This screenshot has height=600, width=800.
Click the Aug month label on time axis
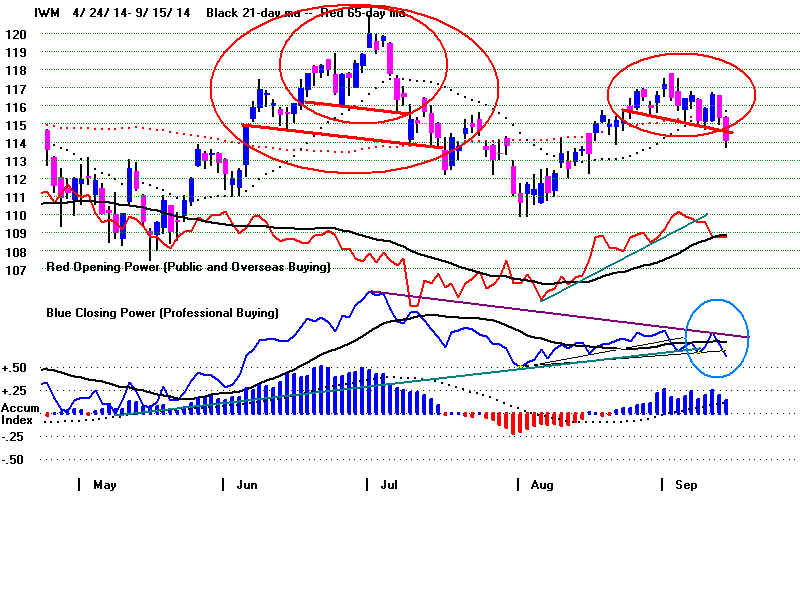[x=542, y=485]
